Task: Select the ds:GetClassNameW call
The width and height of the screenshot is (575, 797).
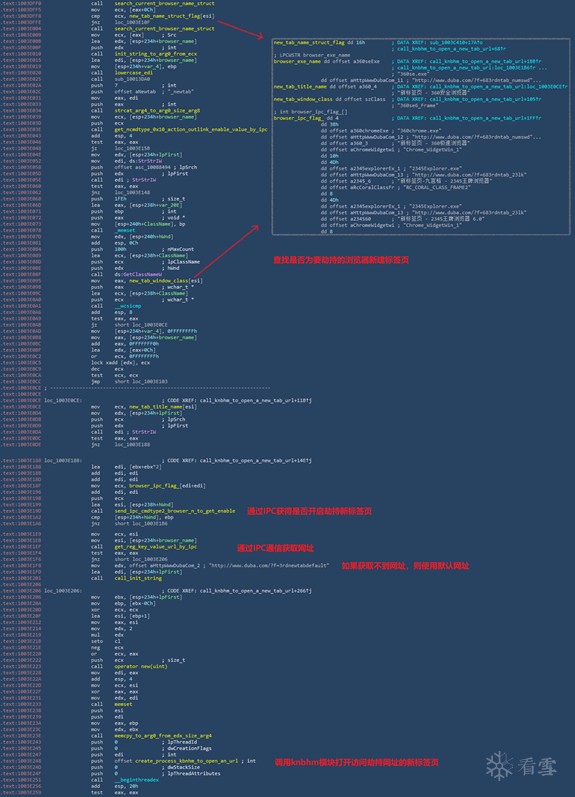Action: (137, 274)
